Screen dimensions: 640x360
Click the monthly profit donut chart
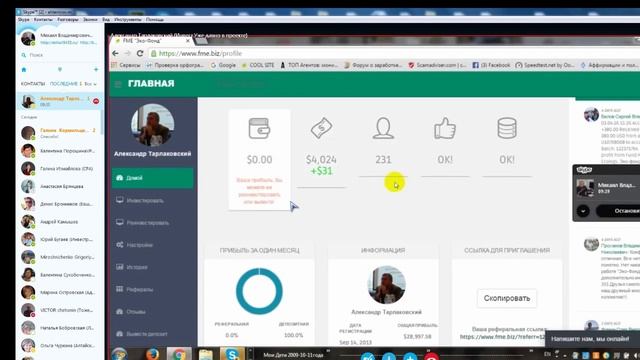[259, 291]
